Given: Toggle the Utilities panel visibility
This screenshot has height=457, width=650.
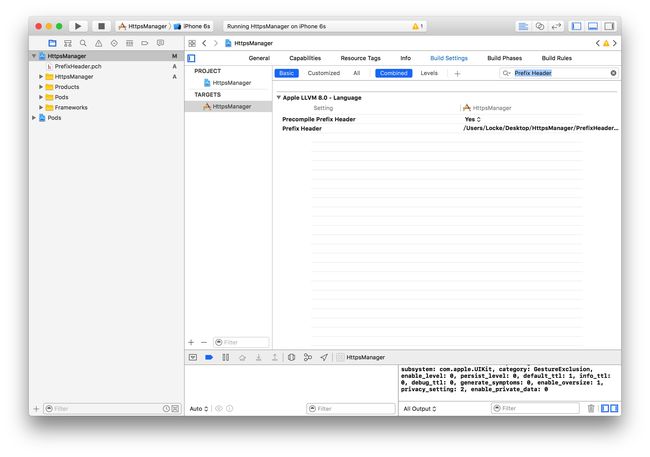Looking at the screenshot, I should click(x=609, y=26).
